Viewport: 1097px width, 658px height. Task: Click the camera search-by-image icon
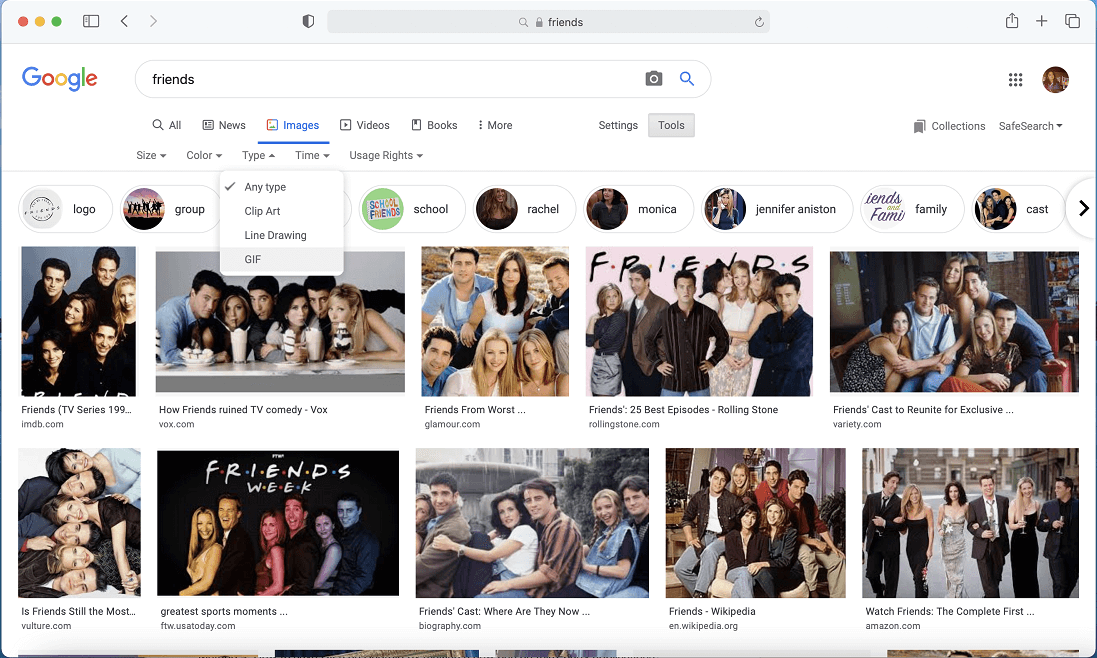click(654, 79)
